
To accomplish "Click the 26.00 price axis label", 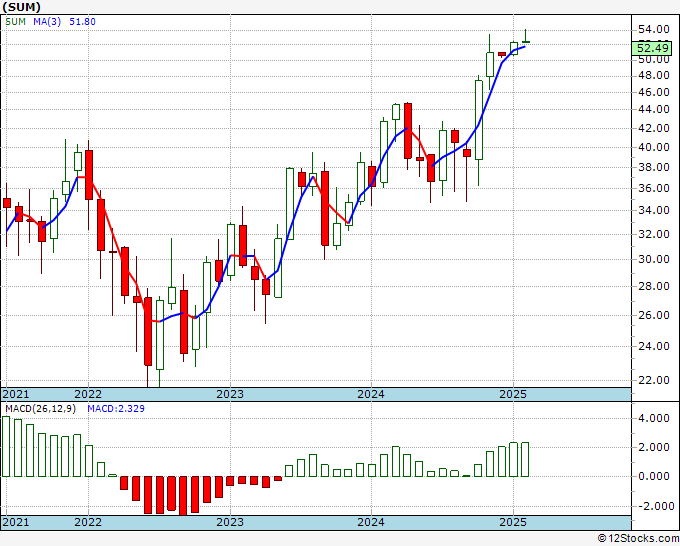I will tap(654, 315).
